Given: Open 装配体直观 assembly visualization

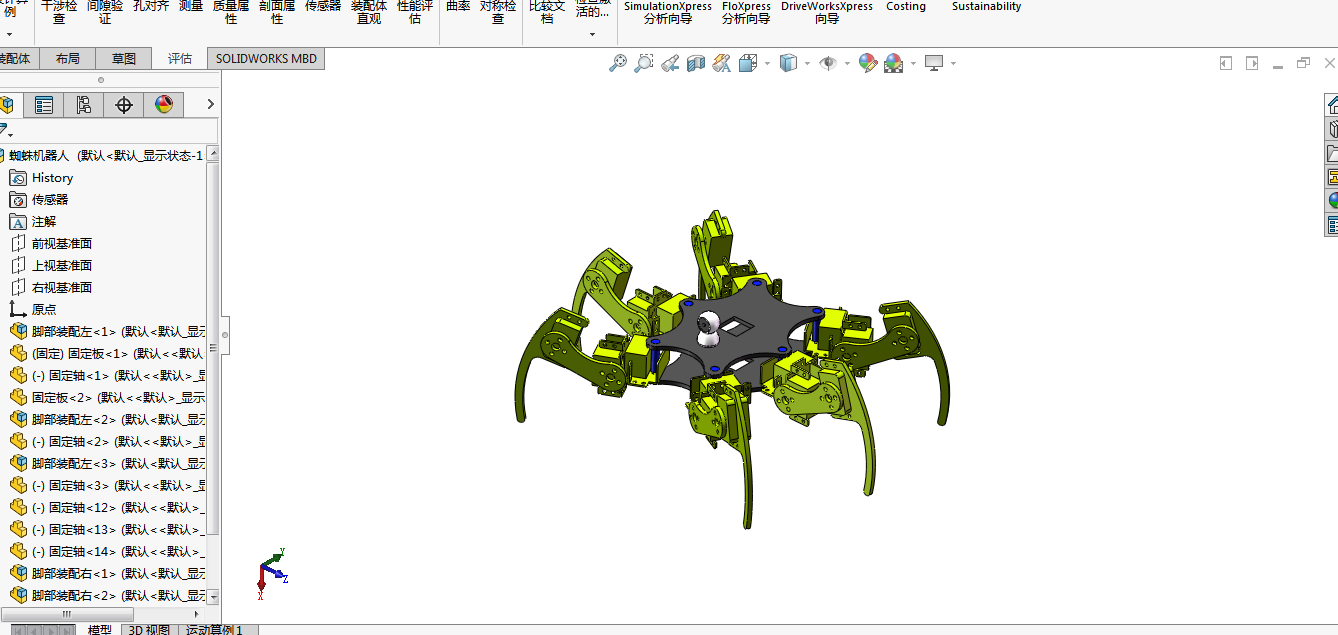Looking at the screenshot, I should click(369, 12).
